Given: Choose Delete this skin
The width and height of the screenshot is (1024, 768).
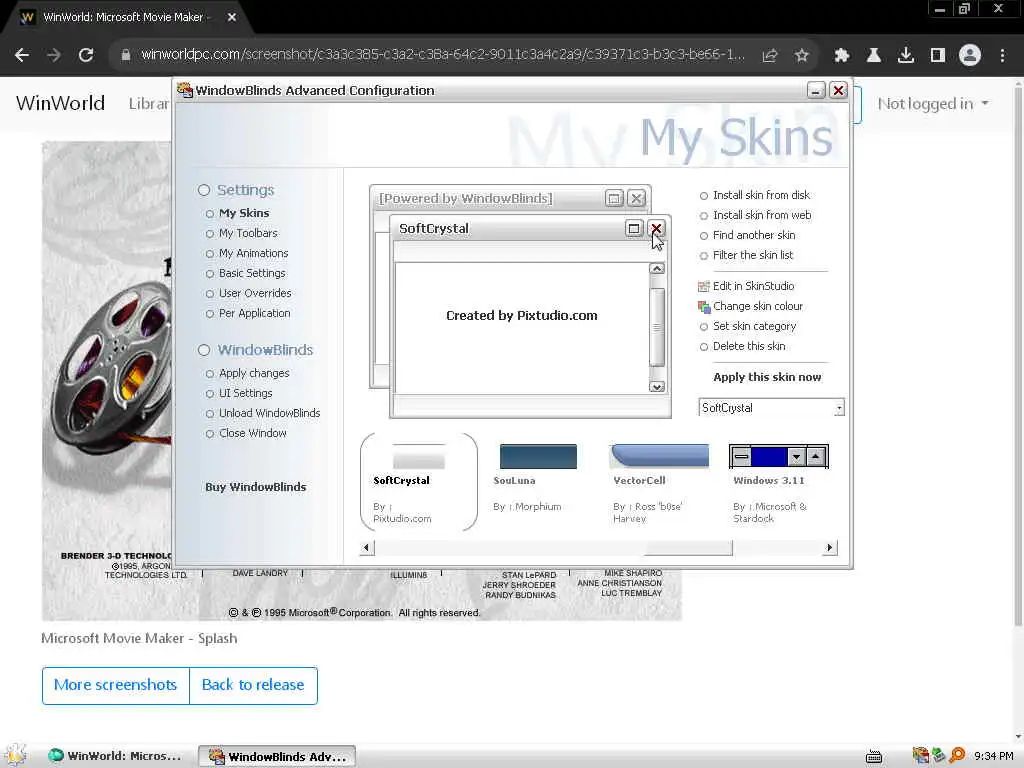Looking at the screenshot, I should tap(742, 347).
